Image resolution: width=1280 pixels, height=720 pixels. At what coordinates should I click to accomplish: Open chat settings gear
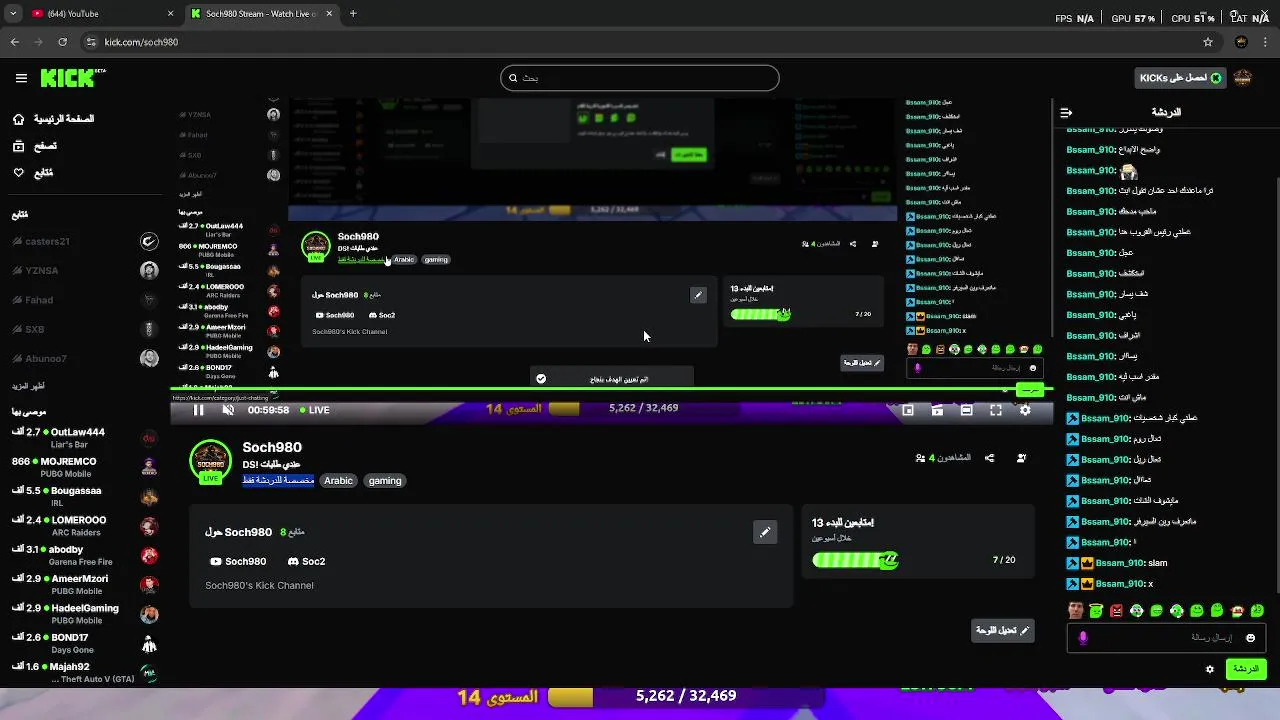1210,669
